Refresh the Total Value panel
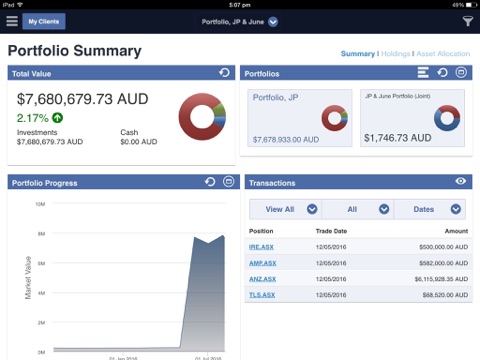 224,73
